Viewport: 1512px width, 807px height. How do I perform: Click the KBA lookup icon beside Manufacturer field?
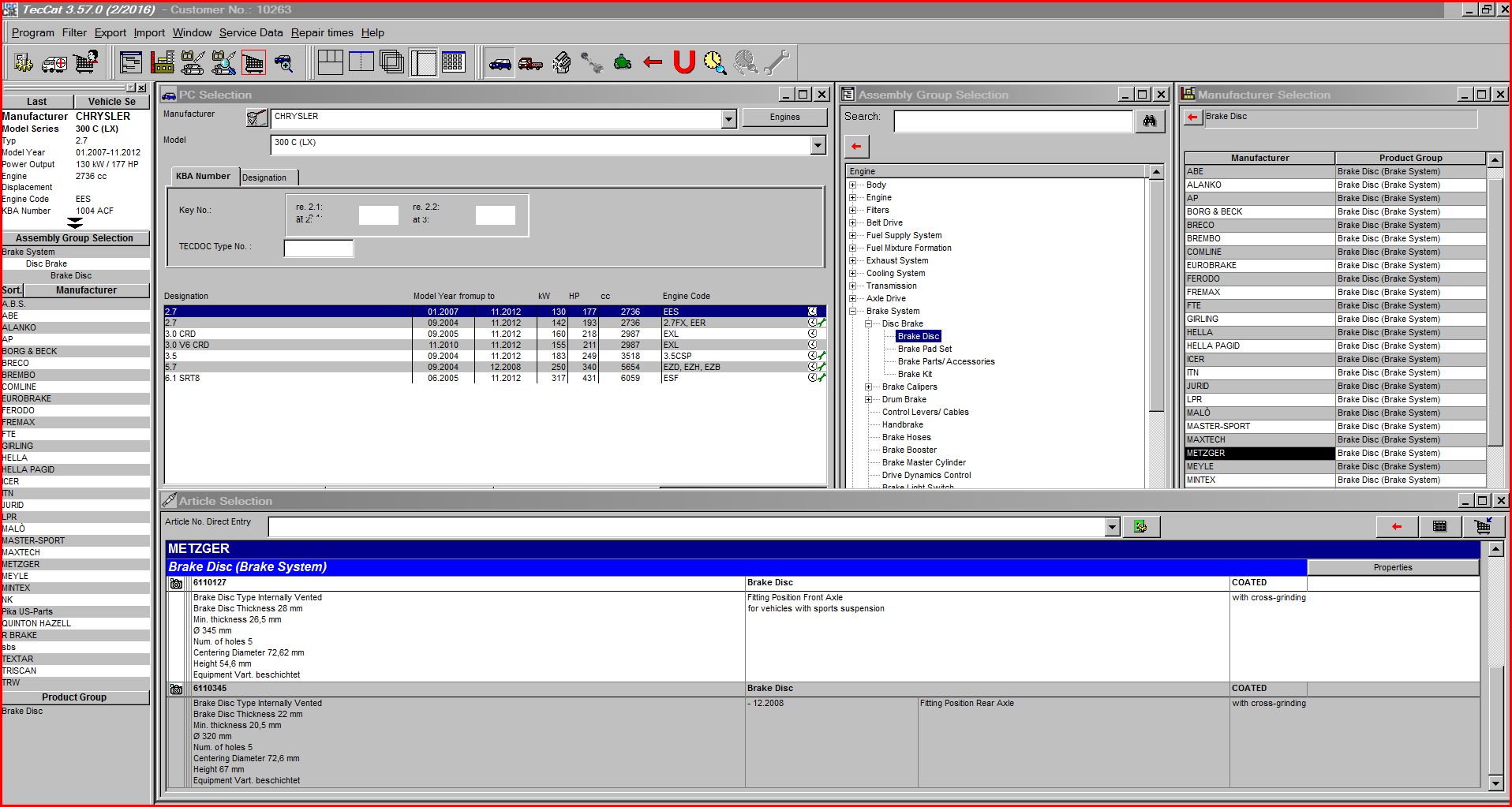257,118
